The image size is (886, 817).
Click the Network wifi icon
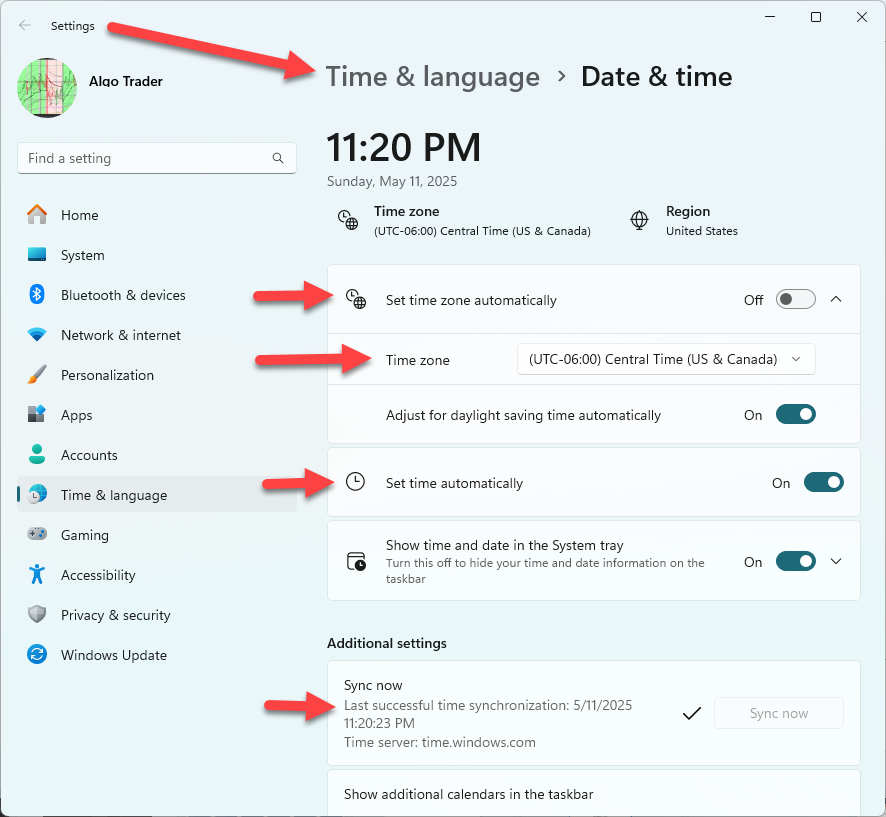point(37,334)
